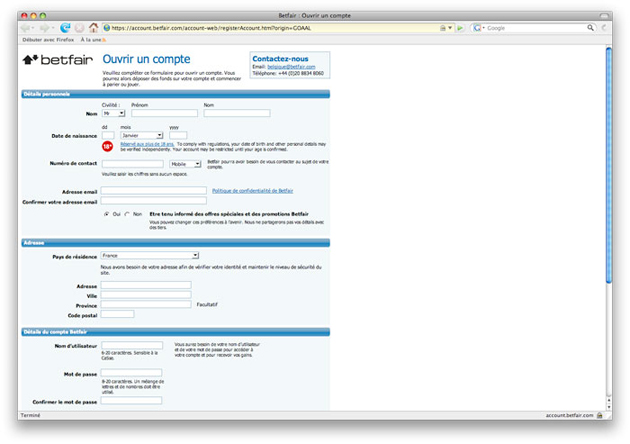
Task: Click the browser URL address bar
Action: click(x=273, y=28)
